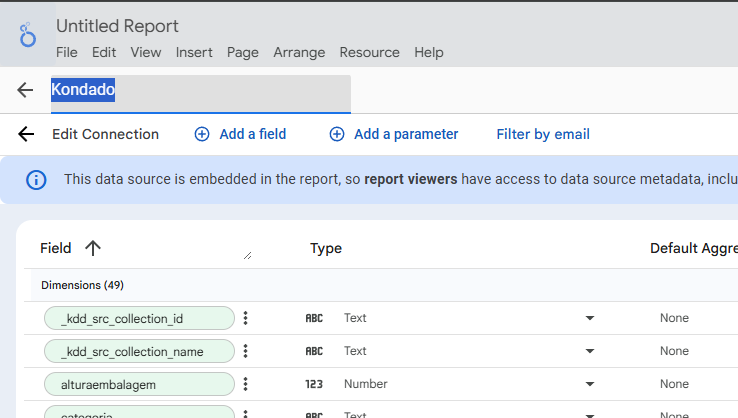Open the Insert menu
This screenshot has width=738, height=418.
(x=194, y=52)
